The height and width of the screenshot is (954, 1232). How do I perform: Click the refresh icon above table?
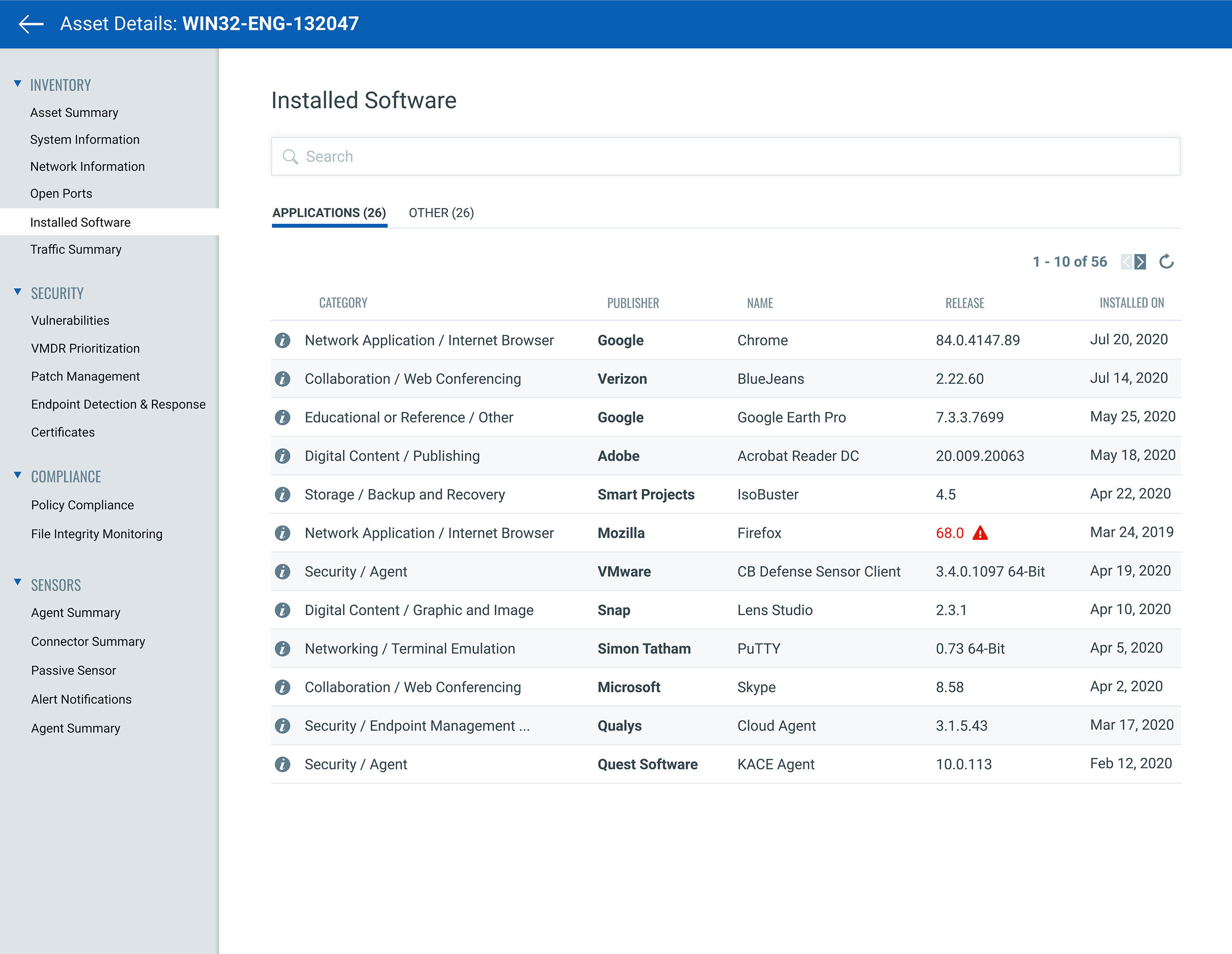[1166, 262]
